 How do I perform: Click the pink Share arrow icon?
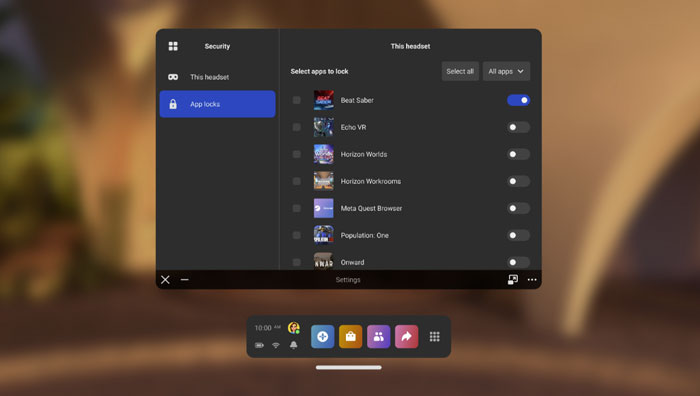pos(407,337)
